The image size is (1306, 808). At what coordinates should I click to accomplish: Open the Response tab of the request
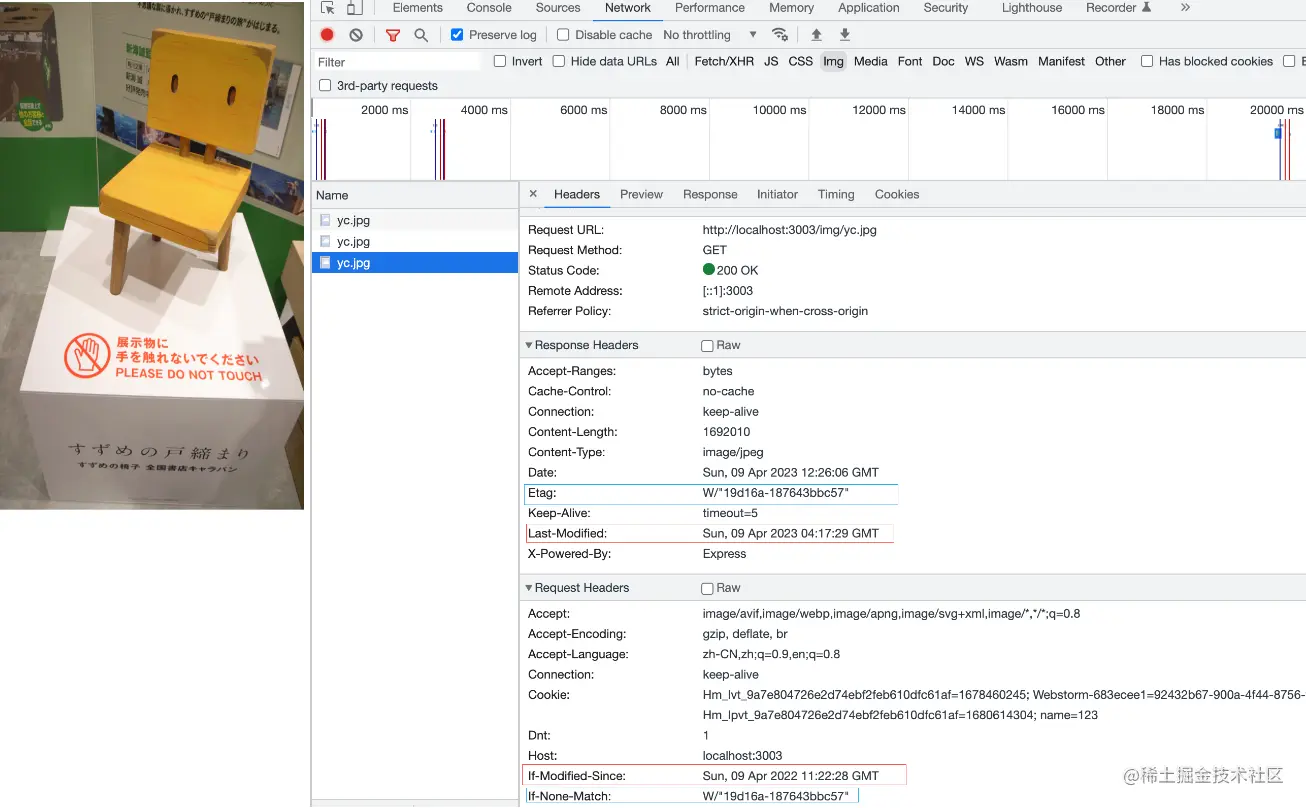pos(710,194)
